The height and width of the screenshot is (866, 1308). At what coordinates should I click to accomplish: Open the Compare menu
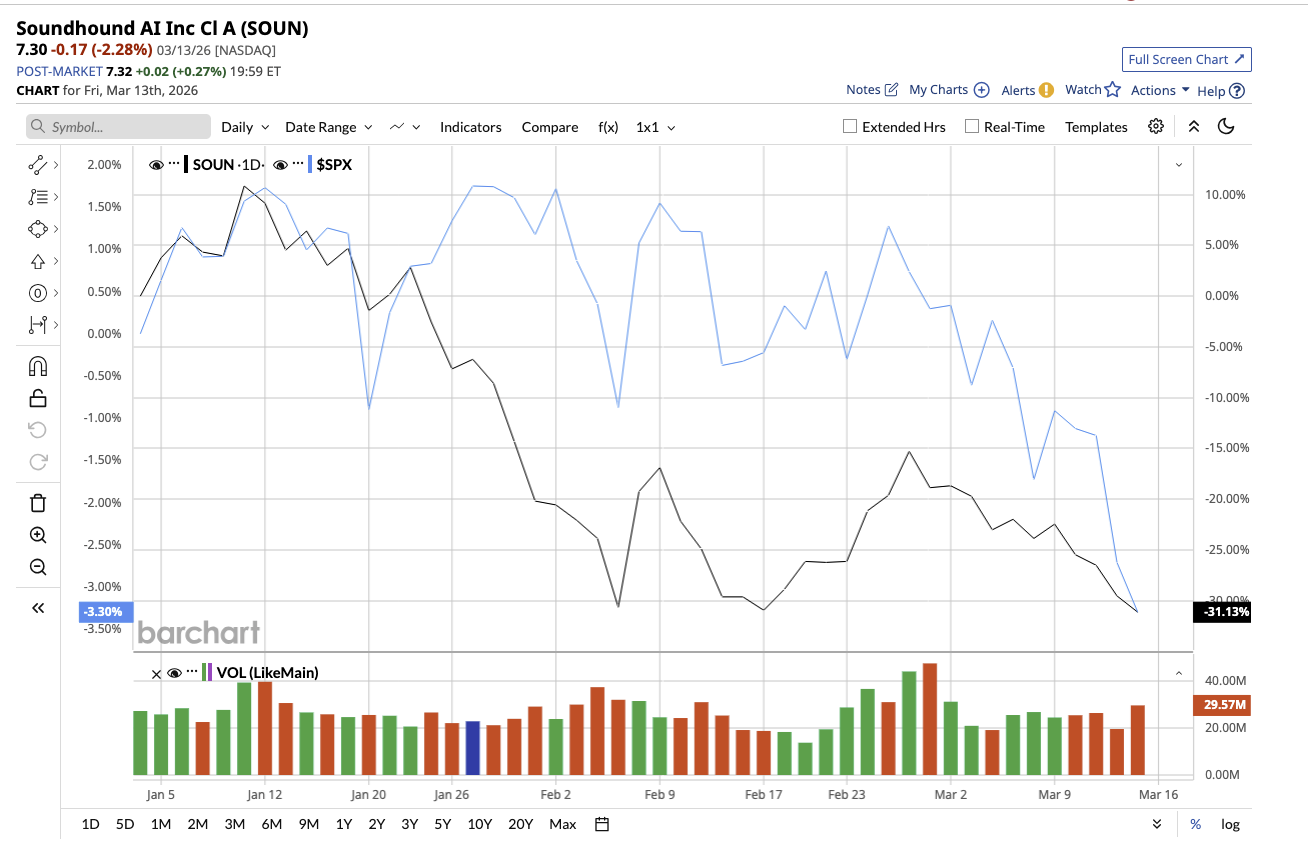point(550,127)
